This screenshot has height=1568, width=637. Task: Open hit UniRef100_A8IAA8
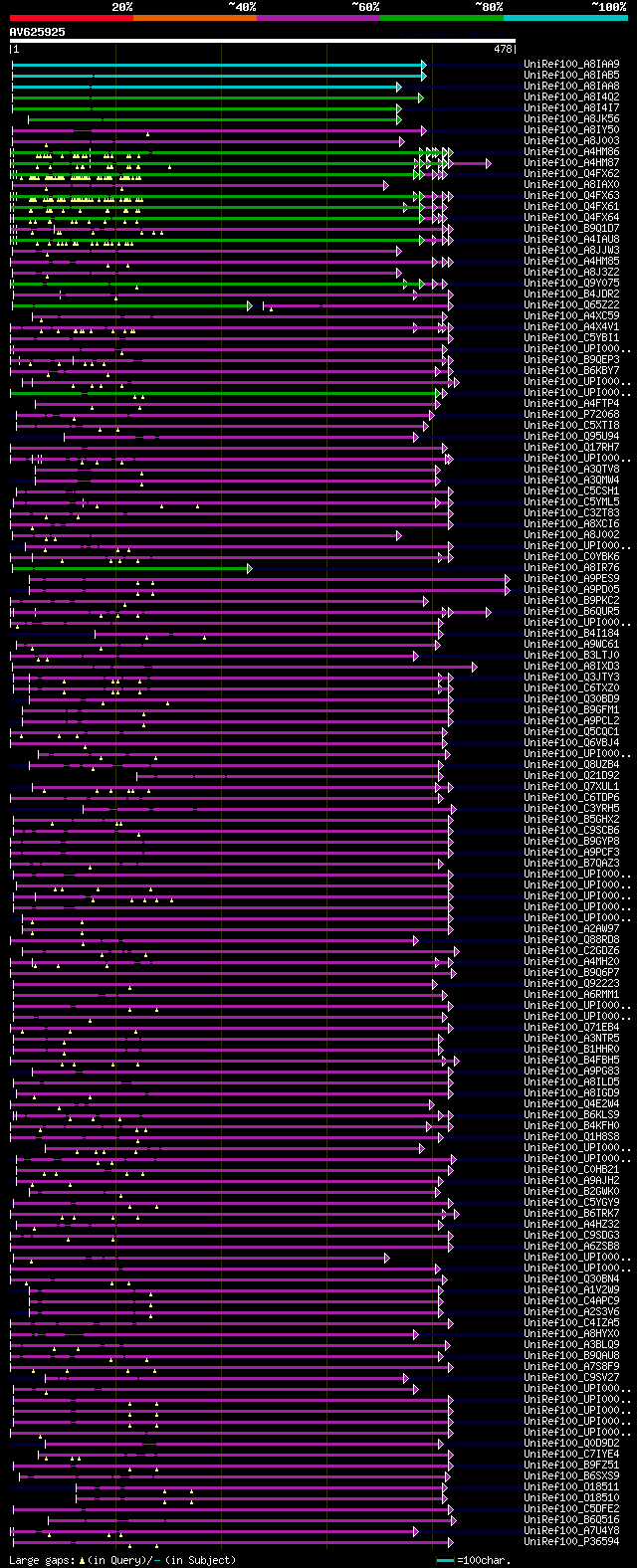(x=571, y=86)
